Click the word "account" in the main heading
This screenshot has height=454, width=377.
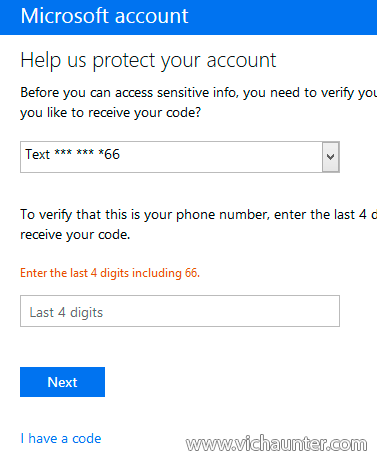[241, 61]
